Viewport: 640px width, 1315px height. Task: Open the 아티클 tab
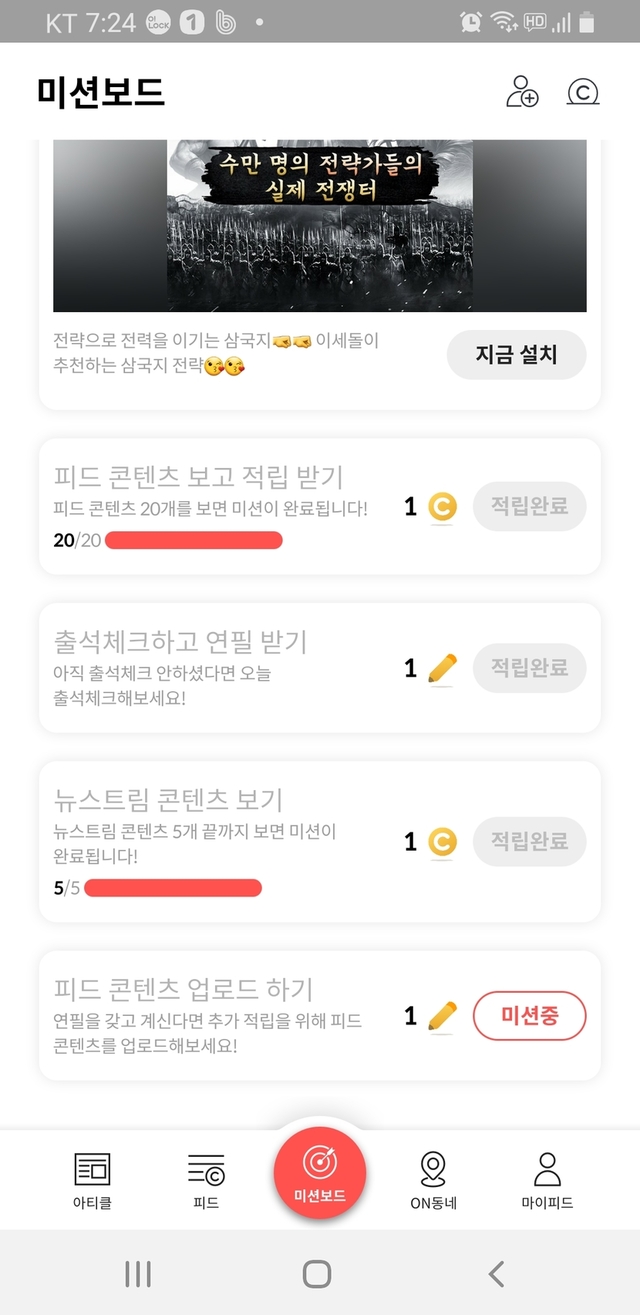(92, 1180)
